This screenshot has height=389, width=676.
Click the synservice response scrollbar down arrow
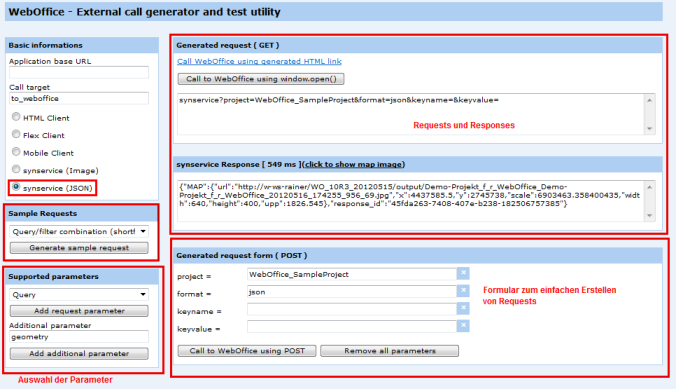tap(649, 216)
